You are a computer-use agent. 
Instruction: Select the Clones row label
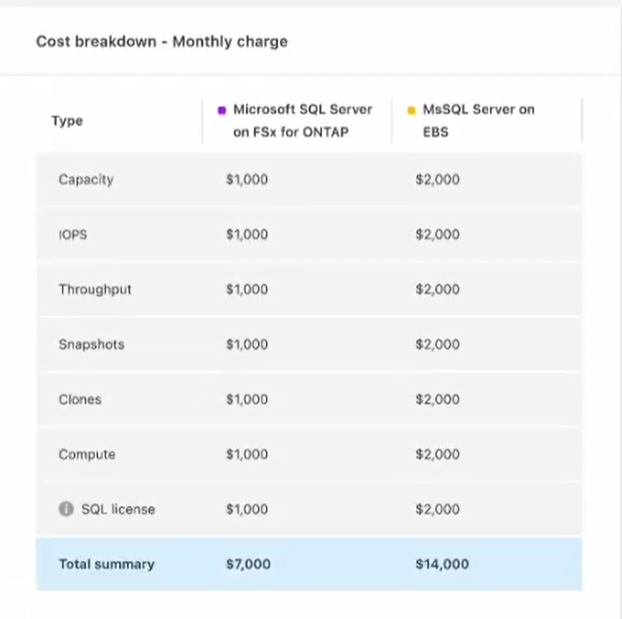(80, 400)
